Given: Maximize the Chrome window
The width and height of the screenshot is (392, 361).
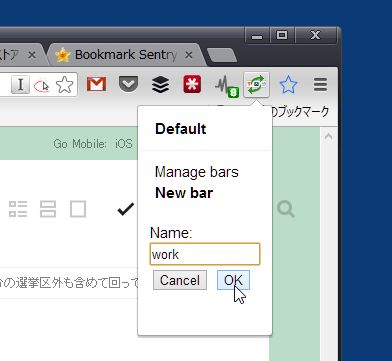Looking at the screenshot, I should pyautogui.click(x=282, y=35).
